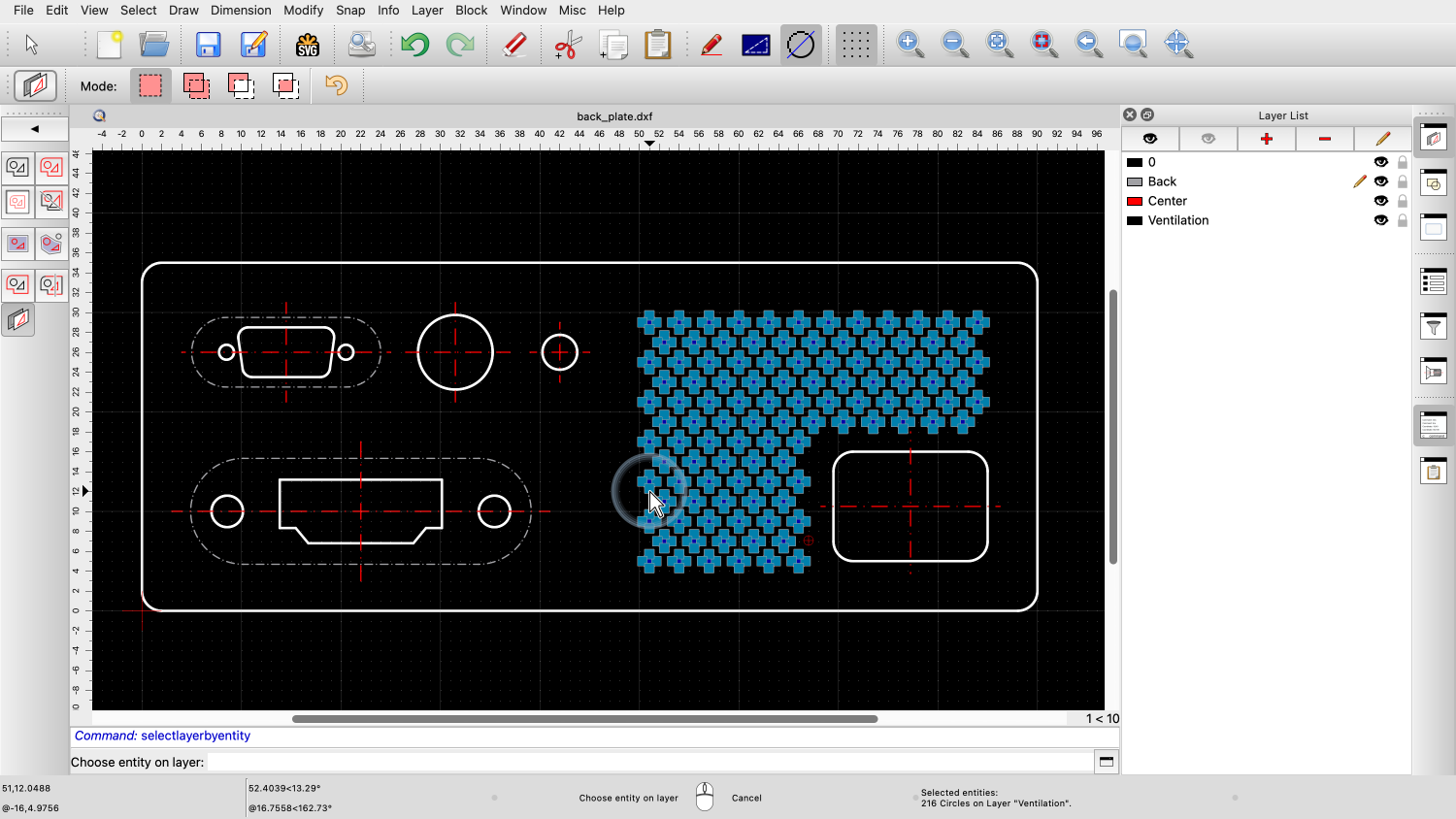Screen dimensions: 1456x819
Task: Toggle the grid display button
Action: [x=855, y=45]
